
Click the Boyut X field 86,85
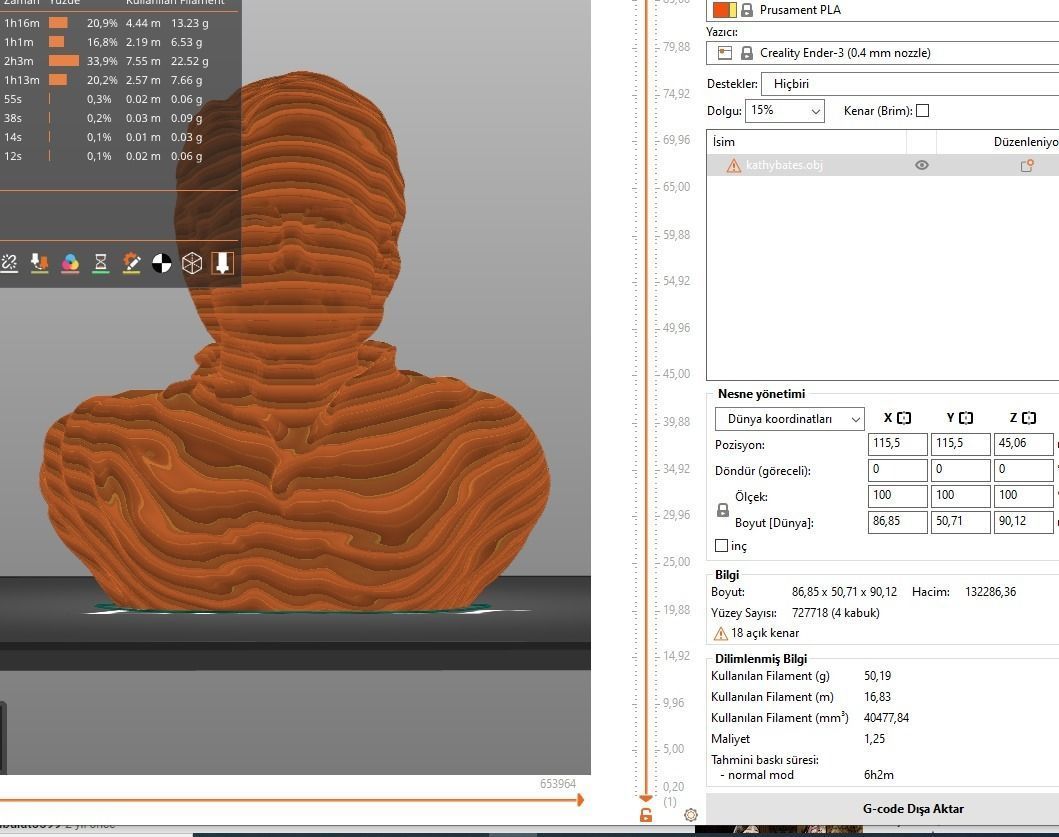coord(898,522)
